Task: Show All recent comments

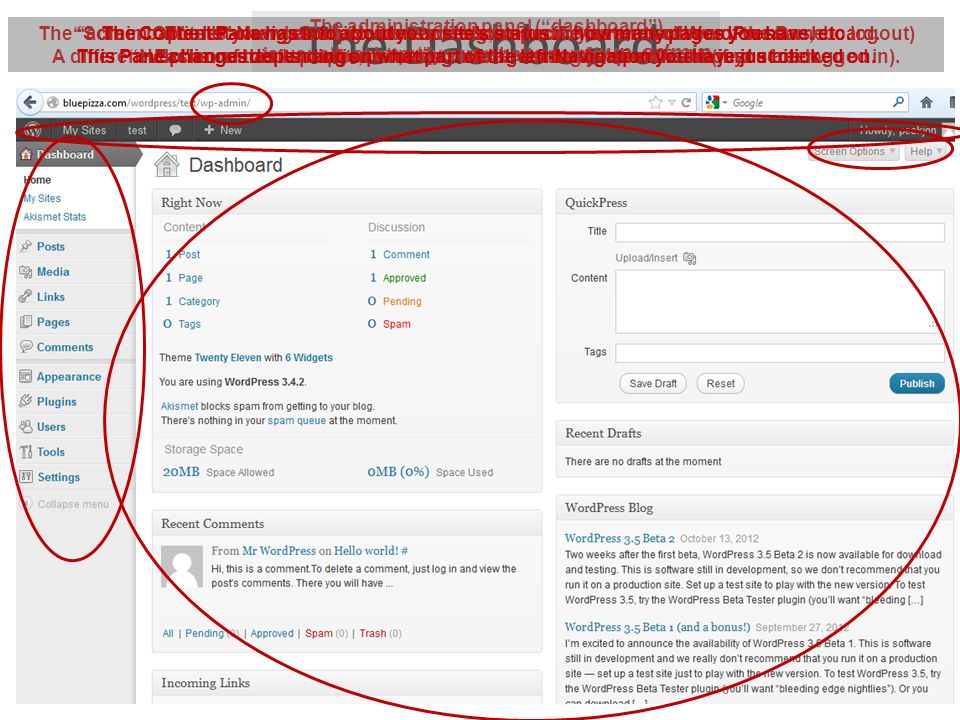Action: (x=168, y=633)
